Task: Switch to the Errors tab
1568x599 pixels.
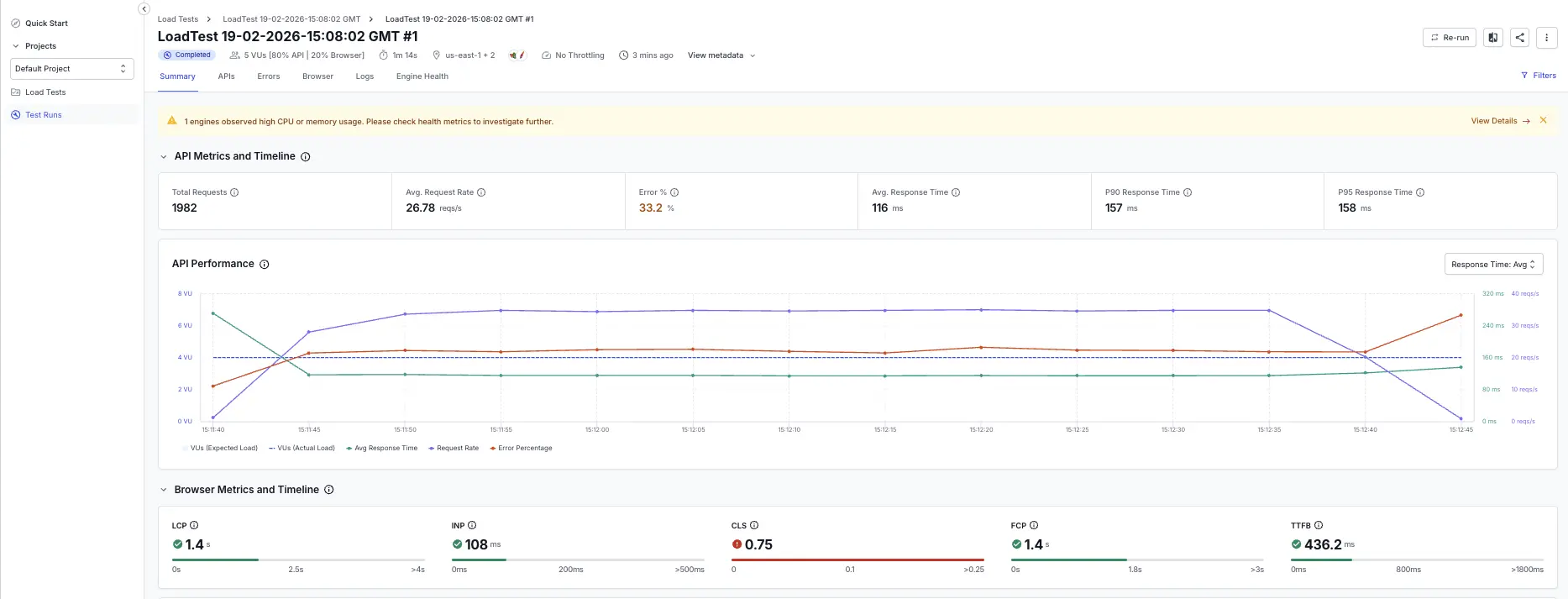Action: [x=269, y=76]
